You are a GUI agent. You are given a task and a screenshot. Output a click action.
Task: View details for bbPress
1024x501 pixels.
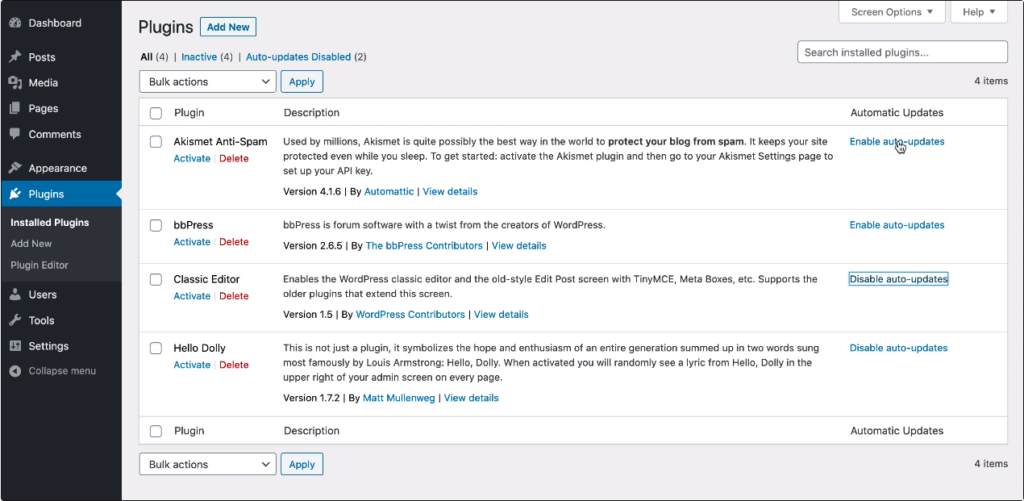point(519,246)
